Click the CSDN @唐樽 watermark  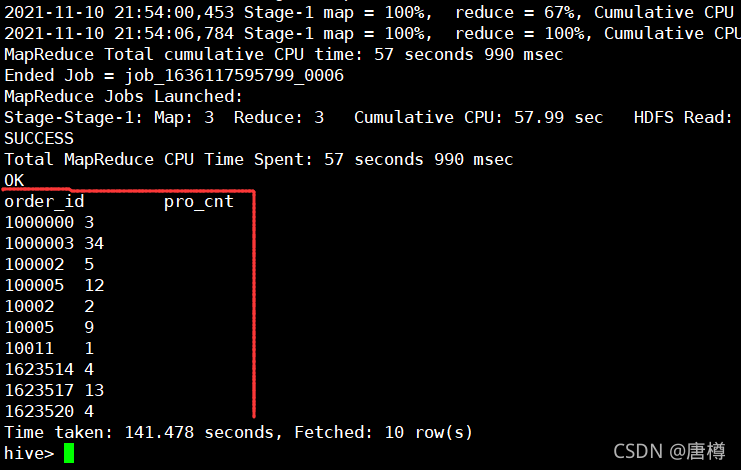pyautogui.click(x=669, y=452)
